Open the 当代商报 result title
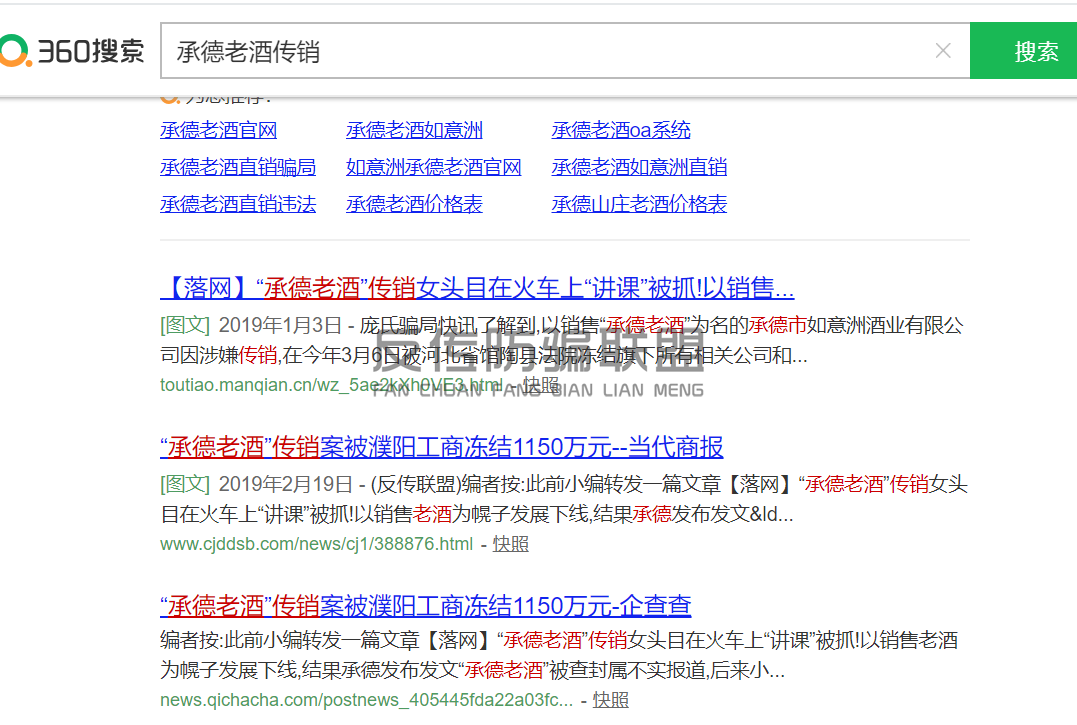The image size is (1077, 725). (x=441, y=447)
